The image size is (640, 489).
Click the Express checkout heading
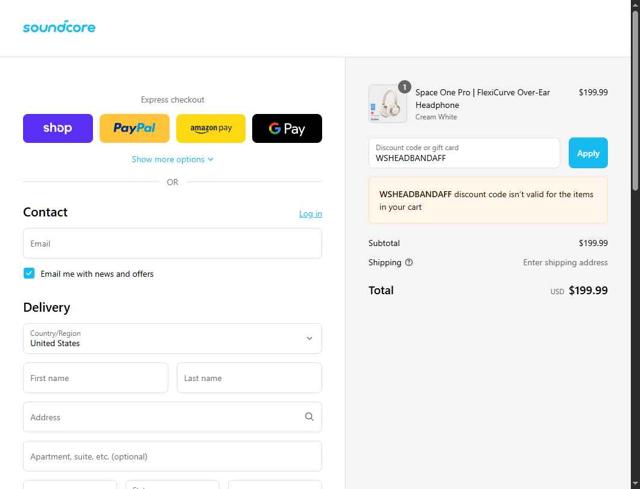tap(172, 100)
